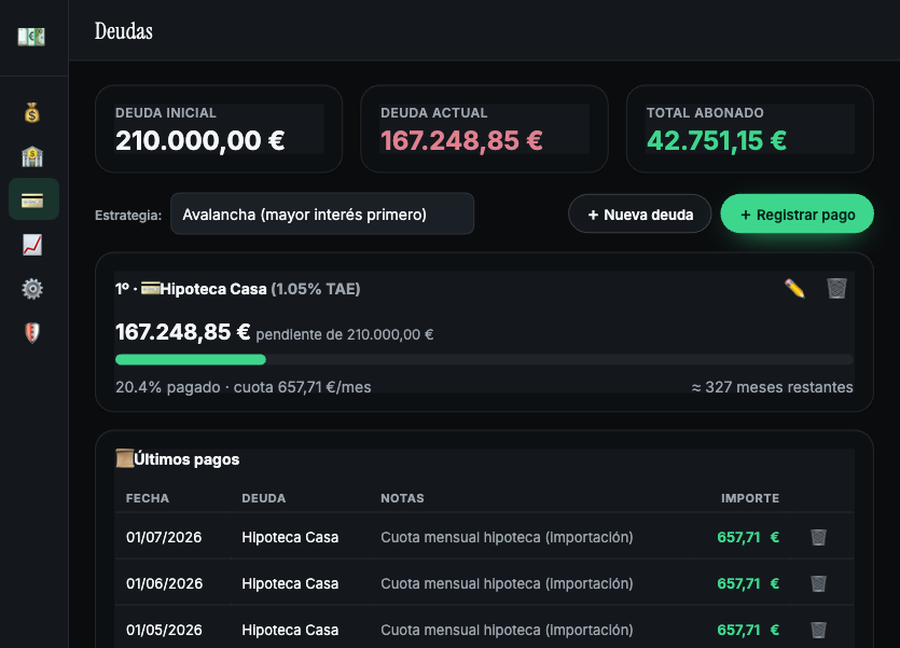The height and width of the screenshot is (648, 900).
Task: Click the Deudas page title
Action: (123, 31)
